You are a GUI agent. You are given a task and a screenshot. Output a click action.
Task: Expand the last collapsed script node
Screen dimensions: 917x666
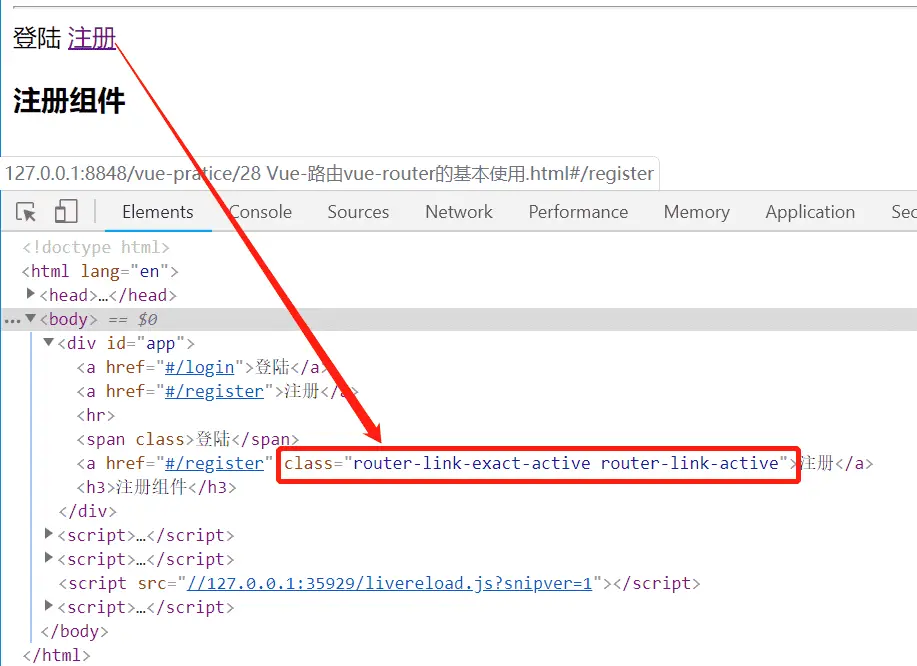click(49, 605)
